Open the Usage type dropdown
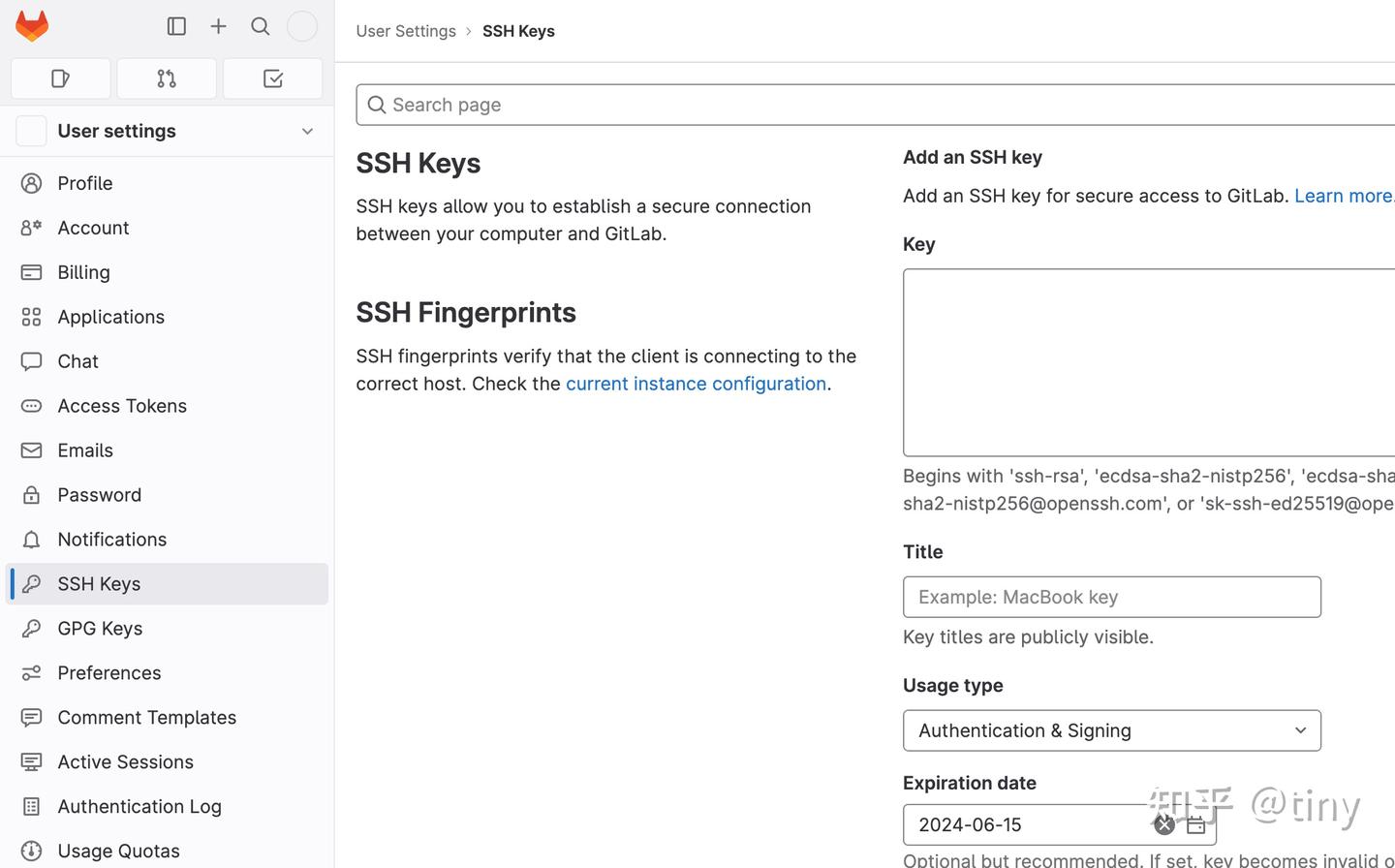This screenshot has width=1395, height=868. tap(1111, 730)
